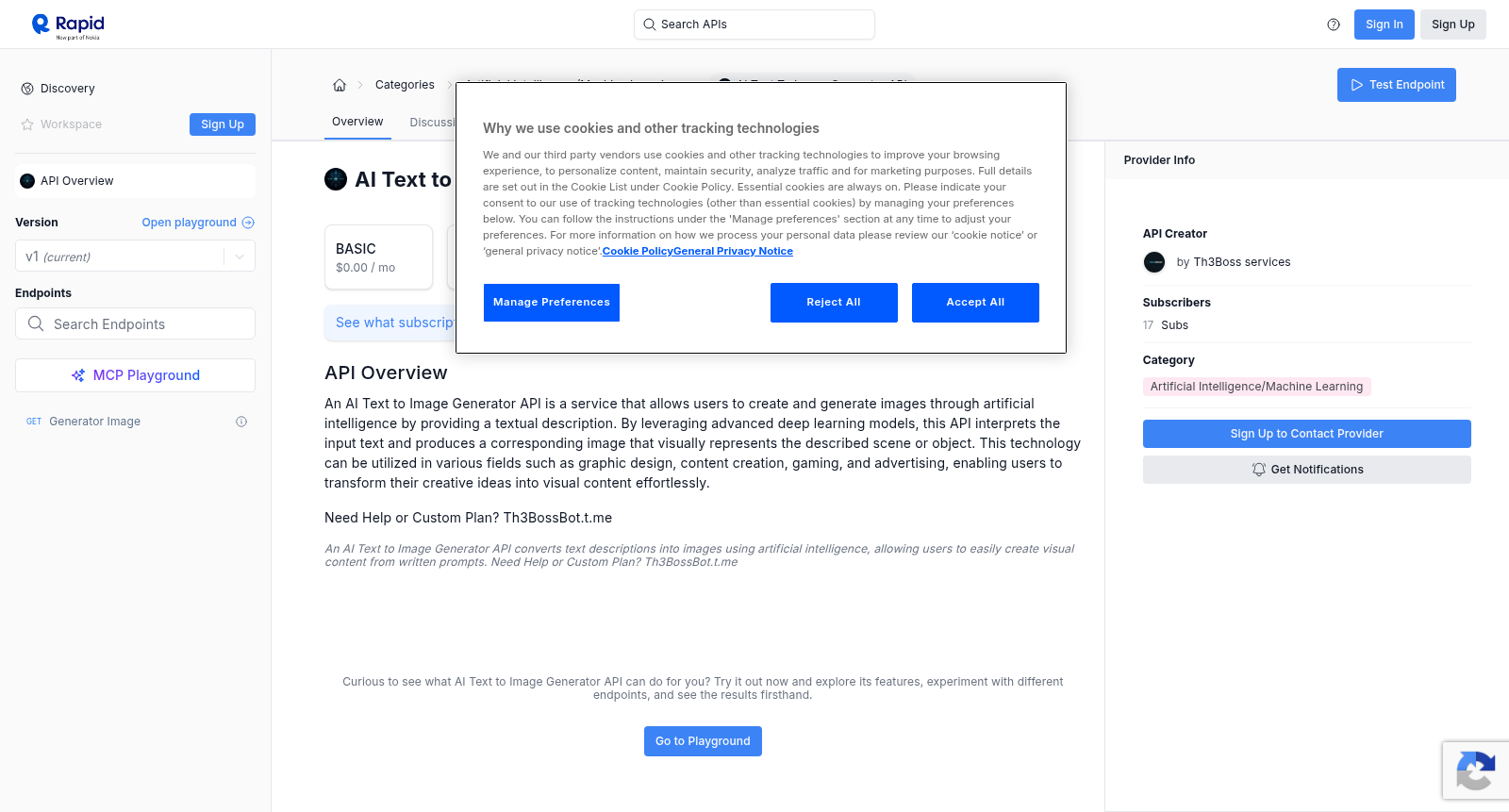Click the Test Endpoint button

[1396, 85]
